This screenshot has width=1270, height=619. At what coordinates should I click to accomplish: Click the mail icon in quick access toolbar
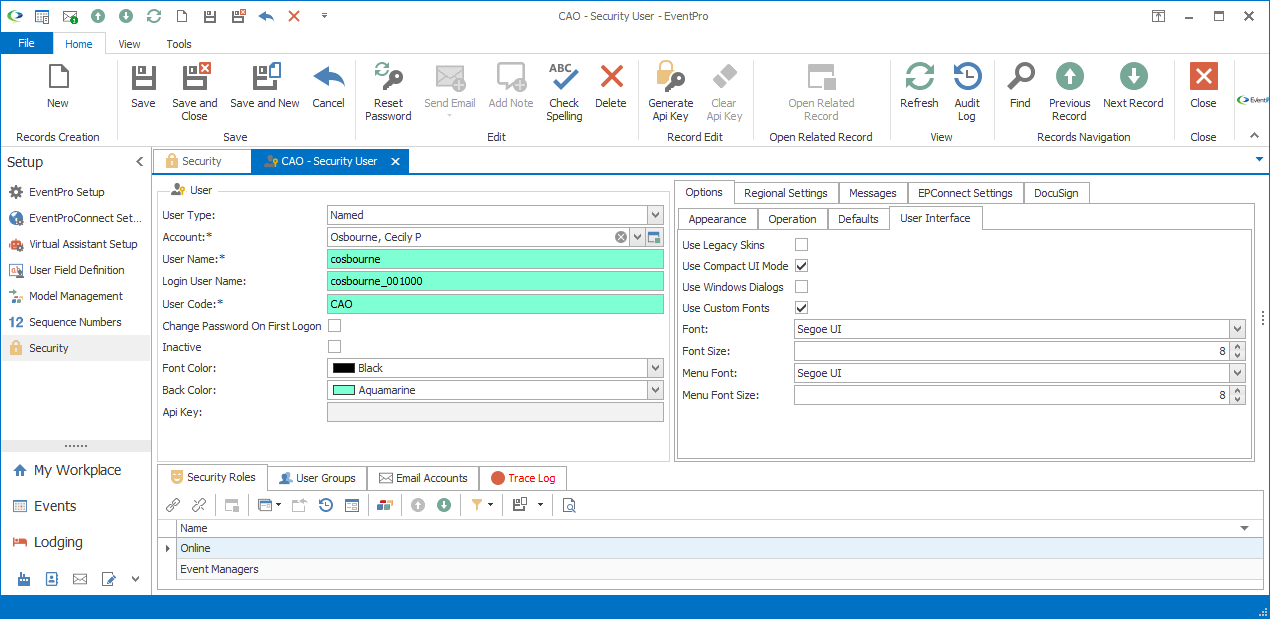click(70, 16)
